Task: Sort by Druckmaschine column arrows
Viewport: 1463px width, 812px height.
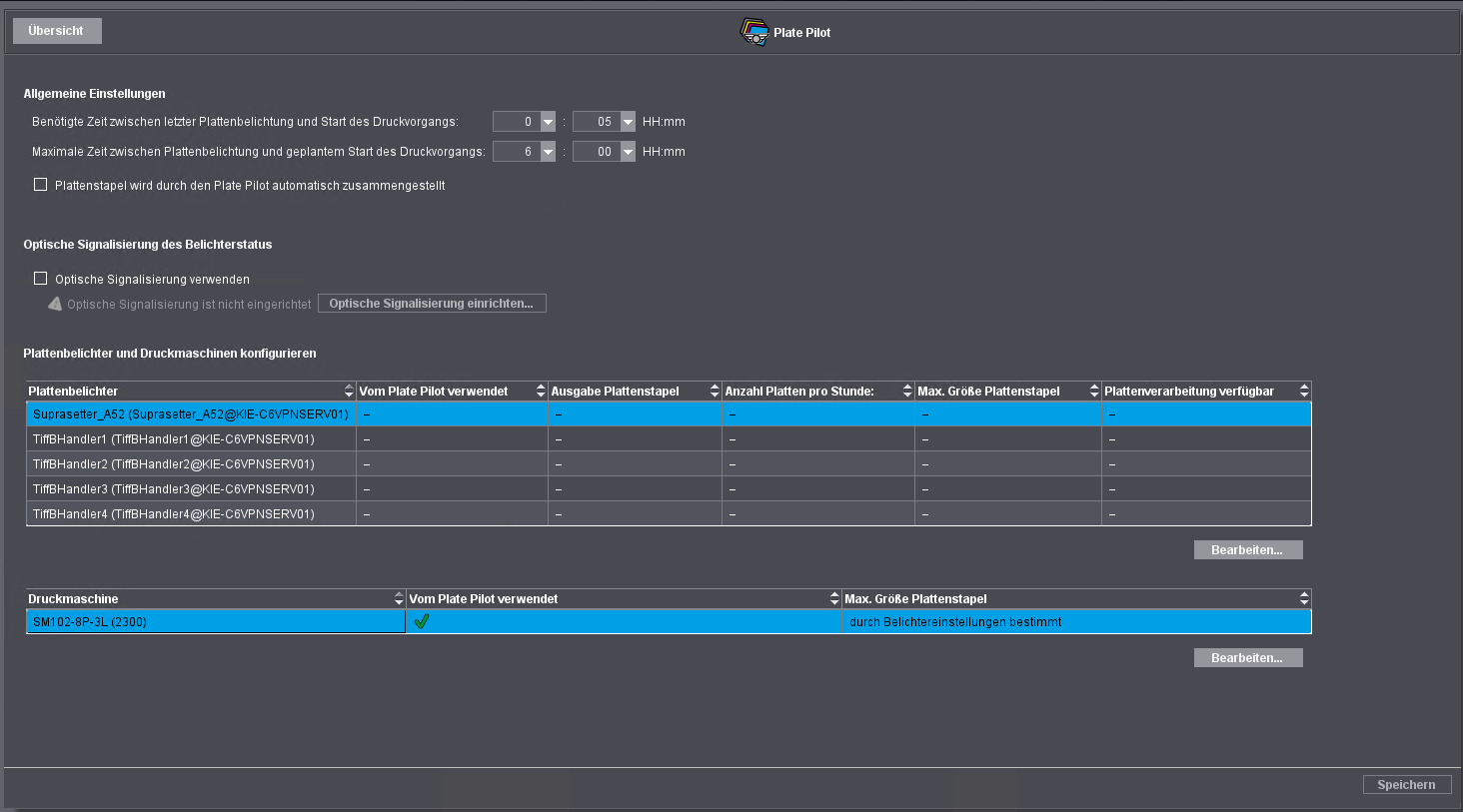Action: (x=399, y=599)
